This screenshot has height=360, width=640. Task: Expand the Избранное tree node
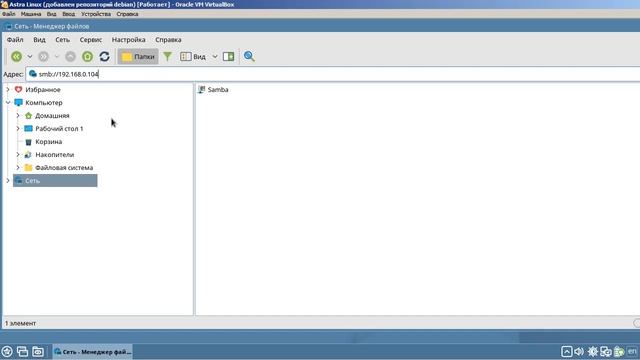pos(8,89)
